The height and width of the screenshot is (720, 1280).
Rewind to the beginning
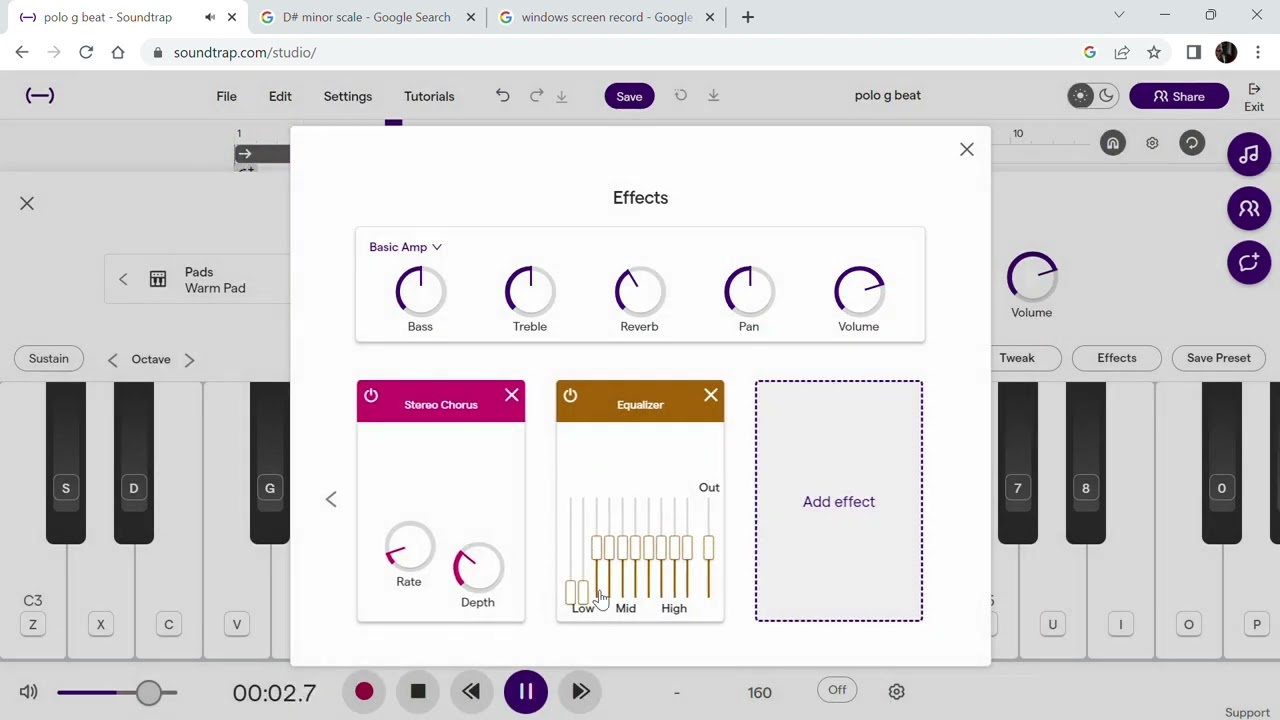(x=471, y=691)
